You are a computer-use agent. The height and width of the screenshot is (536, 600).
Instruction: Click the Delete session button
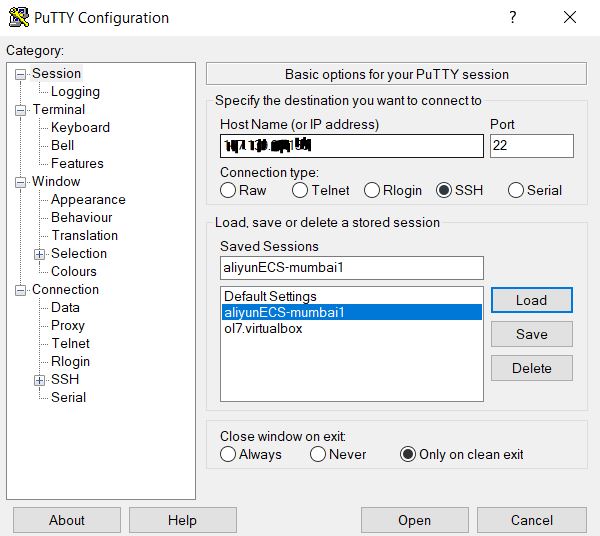coord(532,368)
